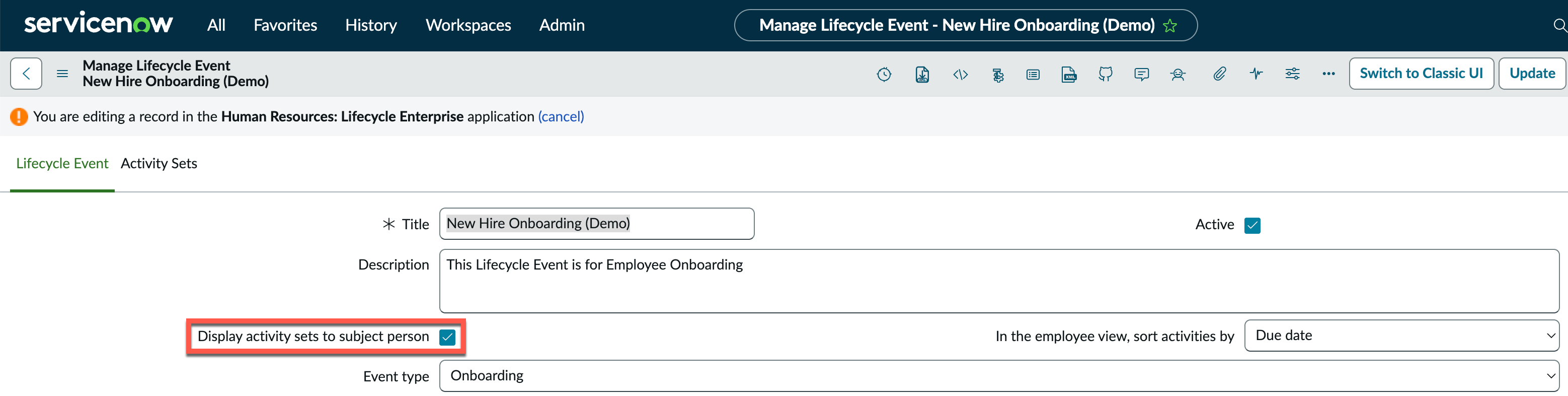Click 'In the employee view, sort activities by' label
Screen dimensions: 1568x396
[1115, 336]
